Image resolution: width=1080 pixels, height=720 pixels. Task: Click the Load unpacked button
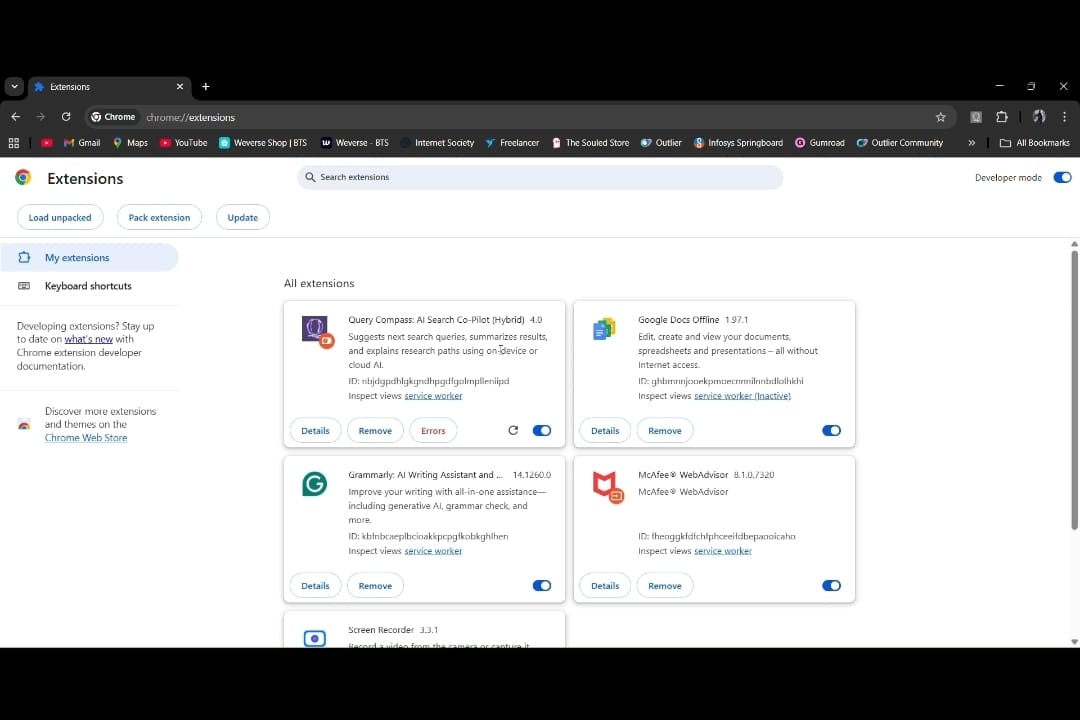point(60,218)
